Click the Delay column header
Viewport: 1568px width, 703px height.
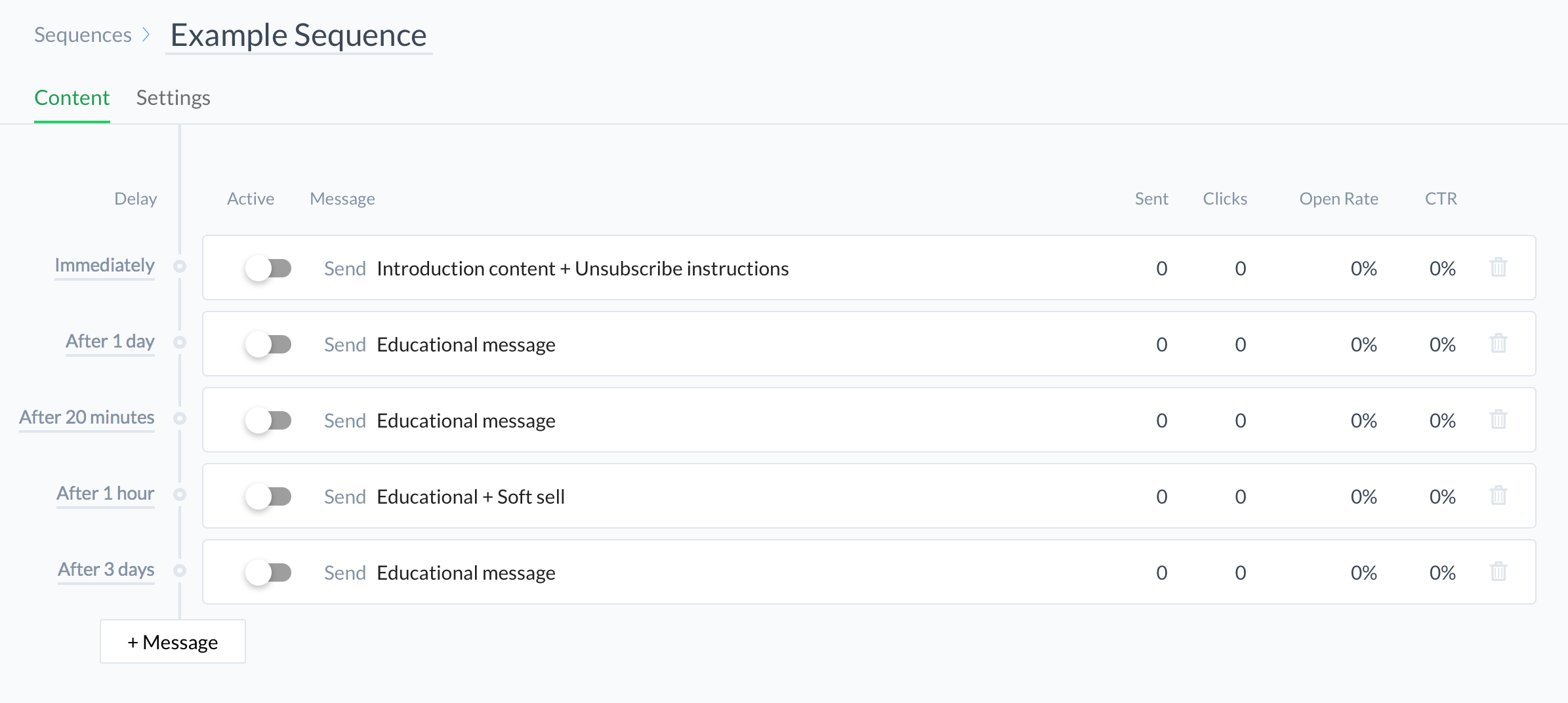(136, 199)
